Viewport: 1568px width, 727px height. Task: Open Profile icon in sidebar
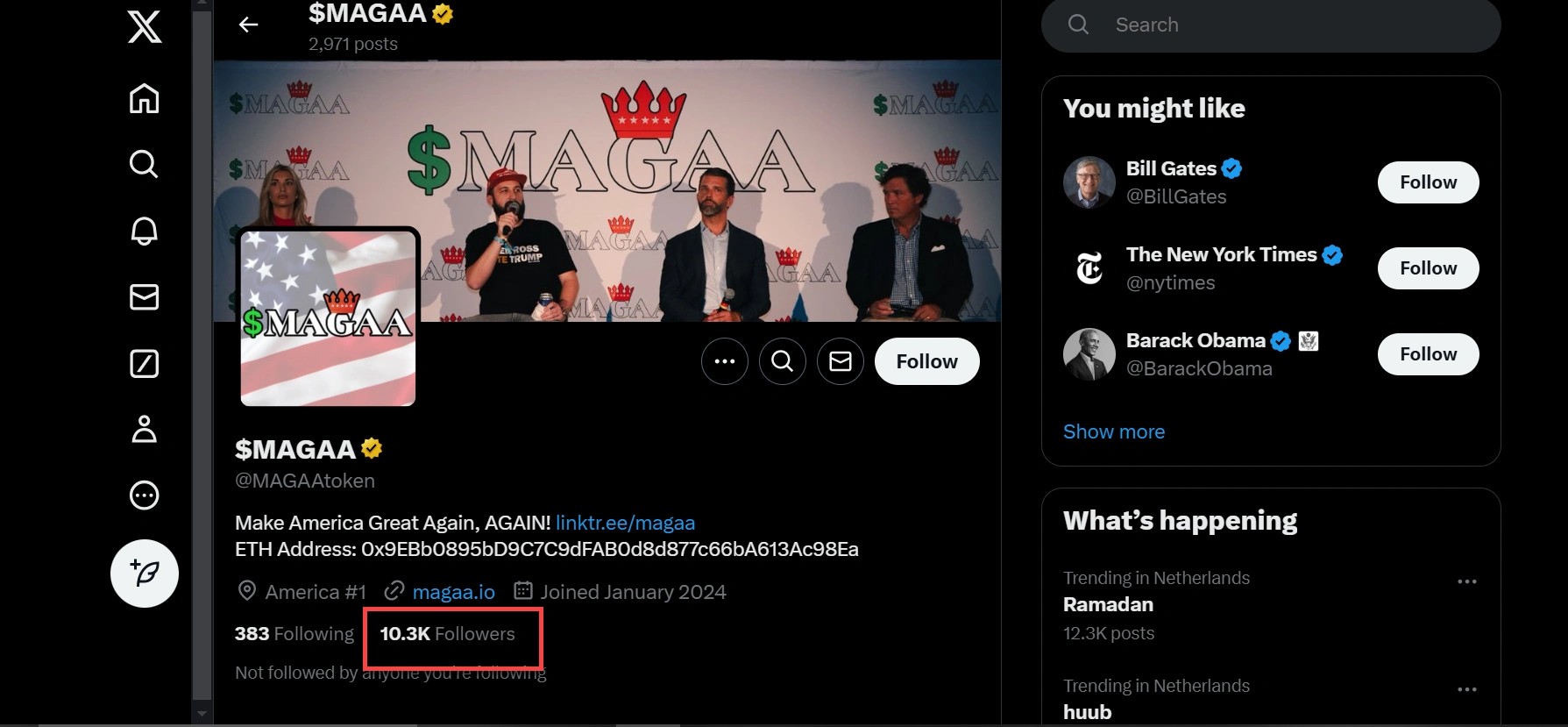coord(145,429)
